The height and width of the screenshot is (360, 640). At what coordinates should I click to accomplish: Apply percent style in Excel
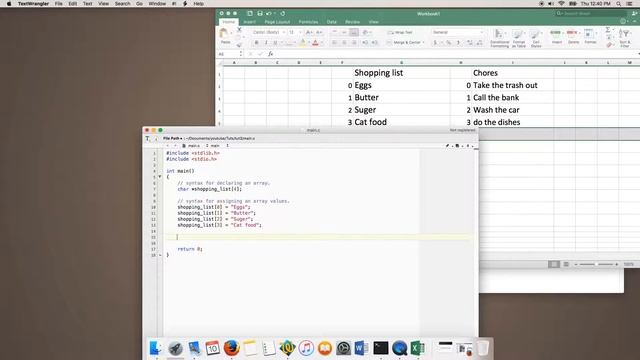click(x=448, y=42)
